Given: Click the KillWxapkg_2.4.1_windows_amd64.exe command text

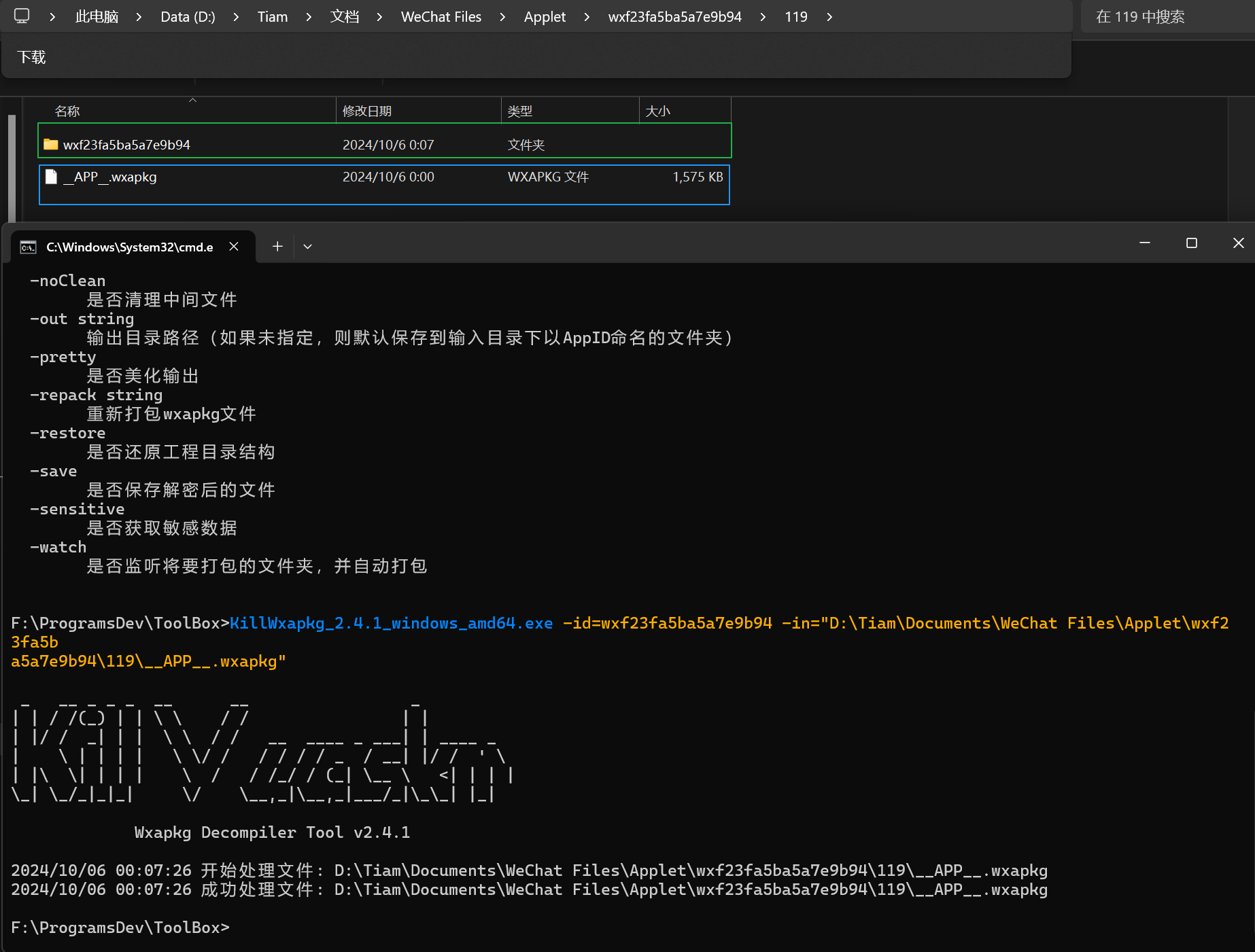Looking at the screenshot, I should coord(392,623).
